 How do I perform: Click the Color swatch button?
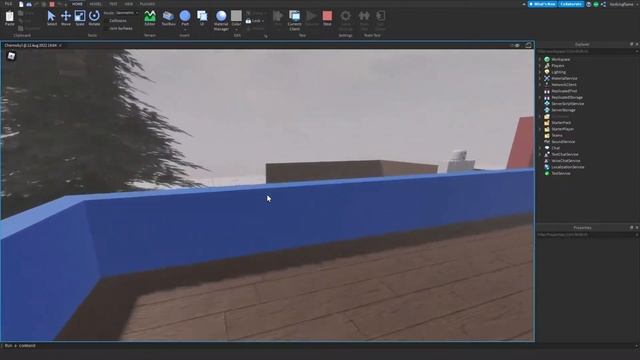click(x=236, y=16)
